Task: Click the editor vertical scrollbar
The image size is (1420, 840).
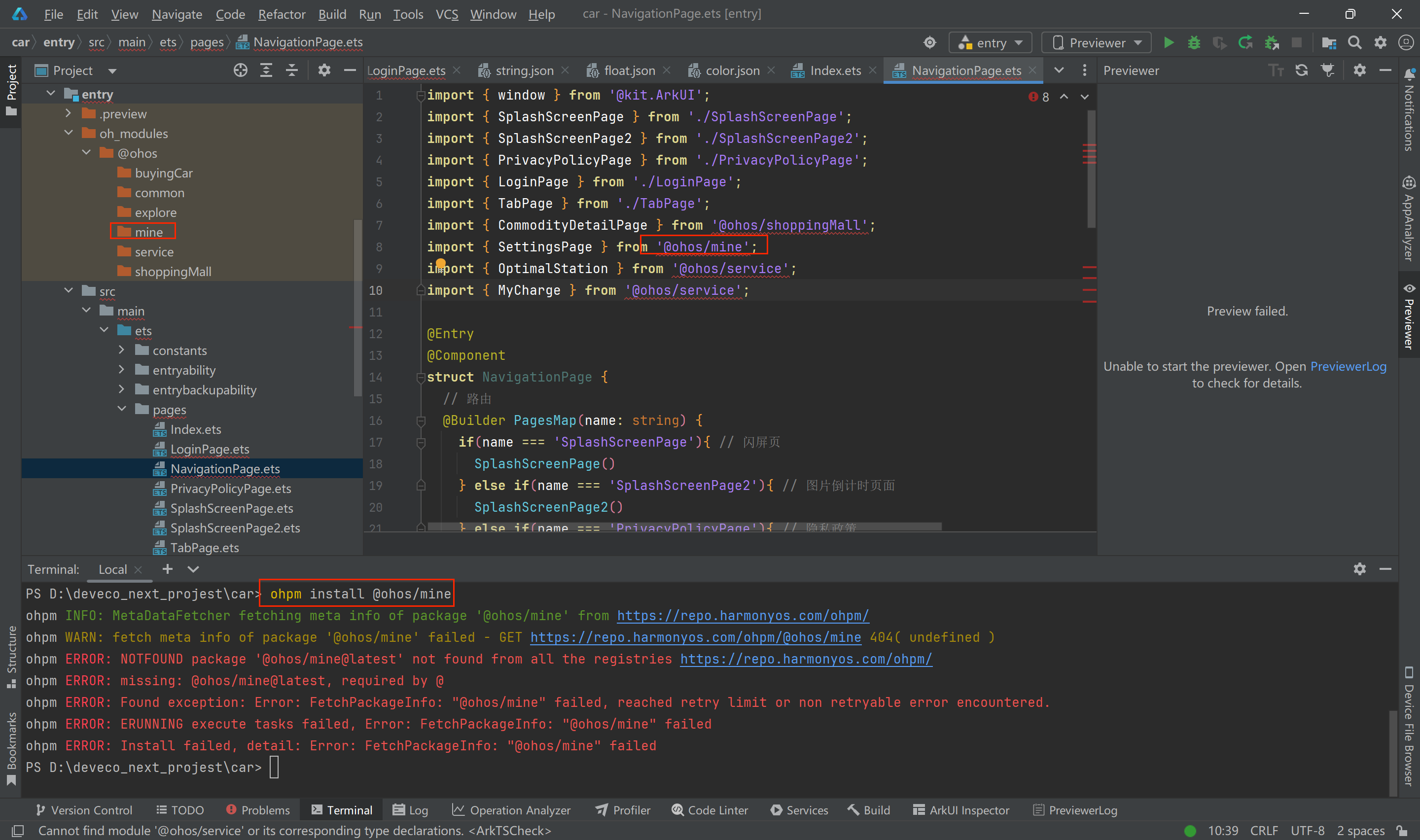Action: click(x=1091, y=169)
